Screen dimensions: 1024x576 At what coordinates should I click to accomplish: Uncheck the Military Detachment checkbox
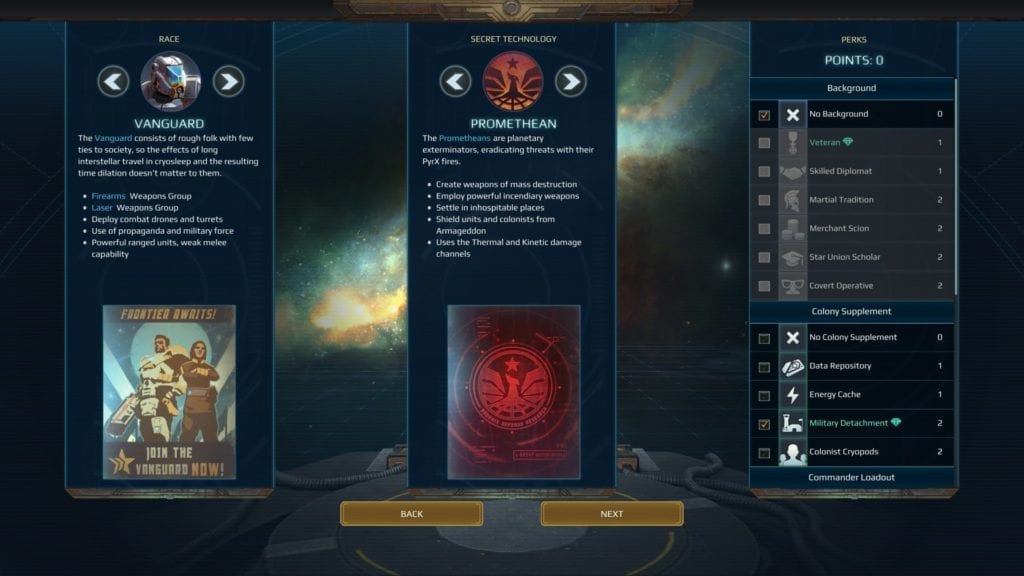point(764,424)
